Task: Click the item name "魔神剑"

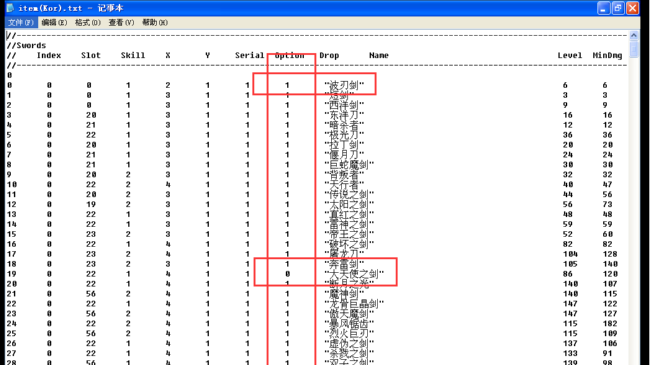Action: pyautogui.click(x=344, y=294)
